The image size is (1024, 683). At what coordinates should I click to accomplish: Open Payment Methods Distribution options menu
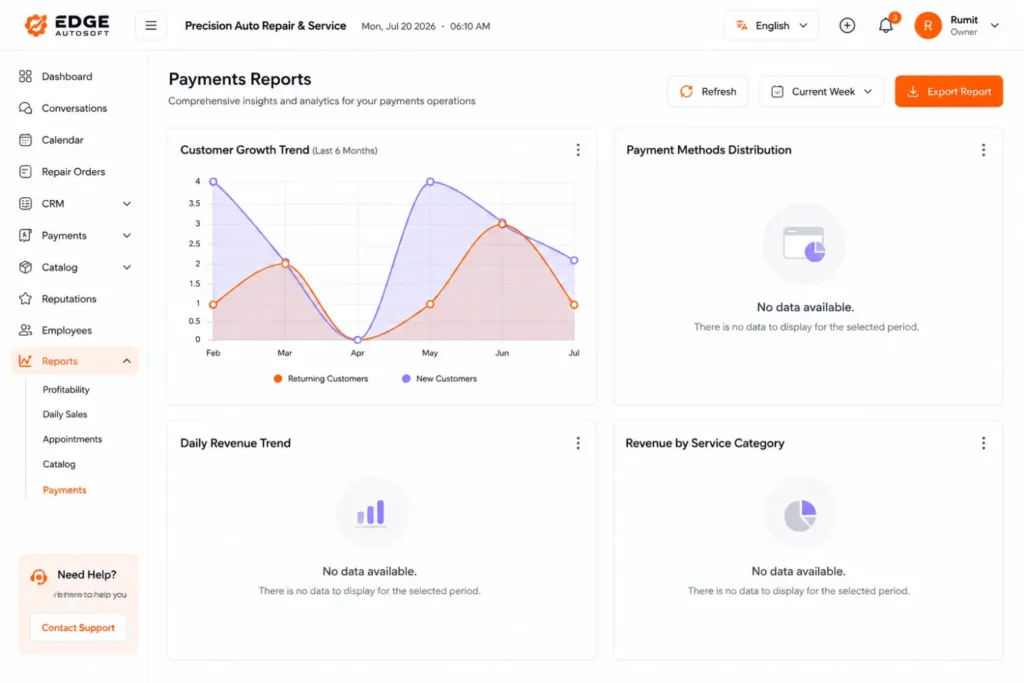click(984, 150)
